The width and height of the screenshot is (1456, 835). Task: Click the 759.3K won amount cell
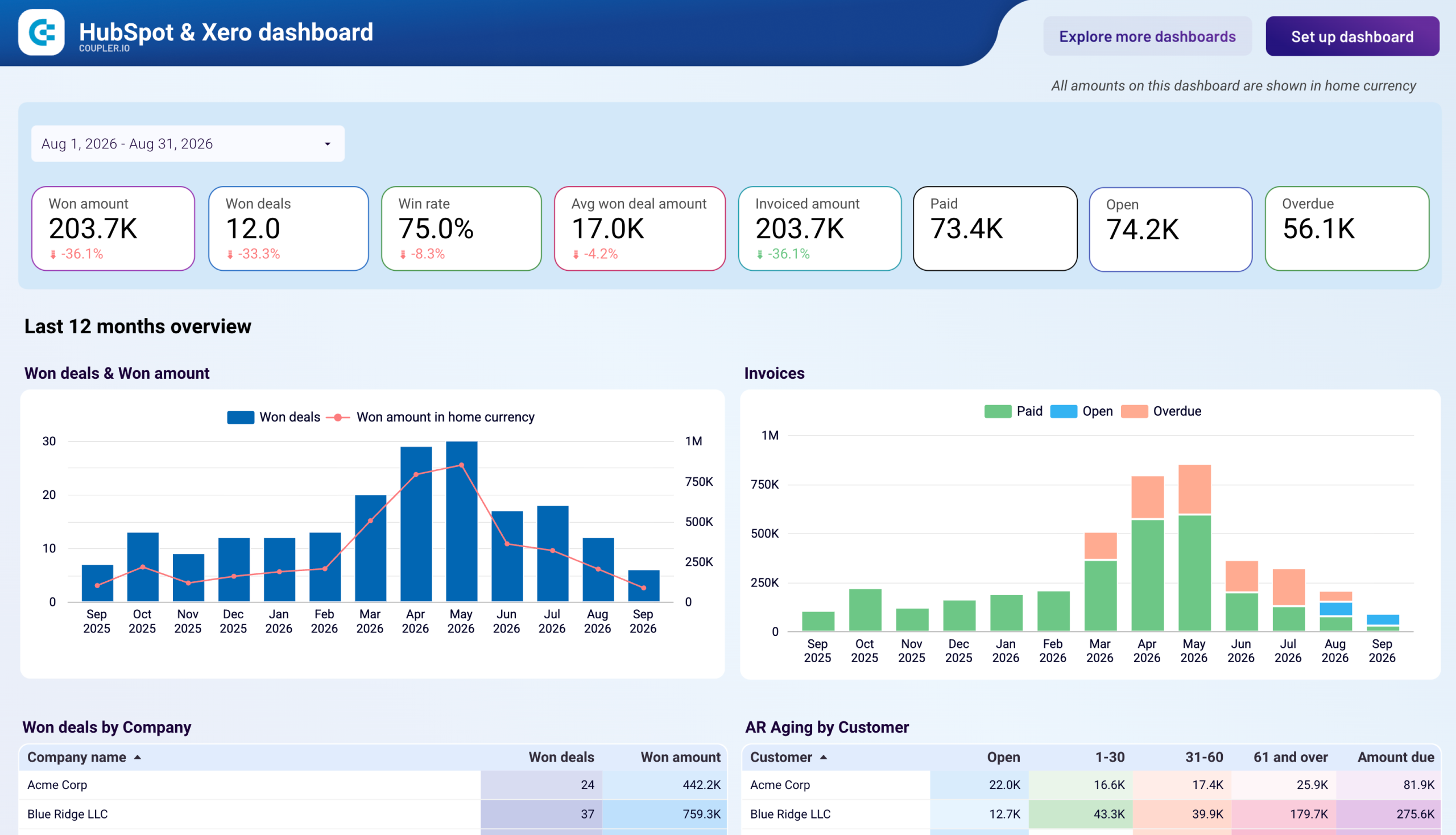(664, 814)
